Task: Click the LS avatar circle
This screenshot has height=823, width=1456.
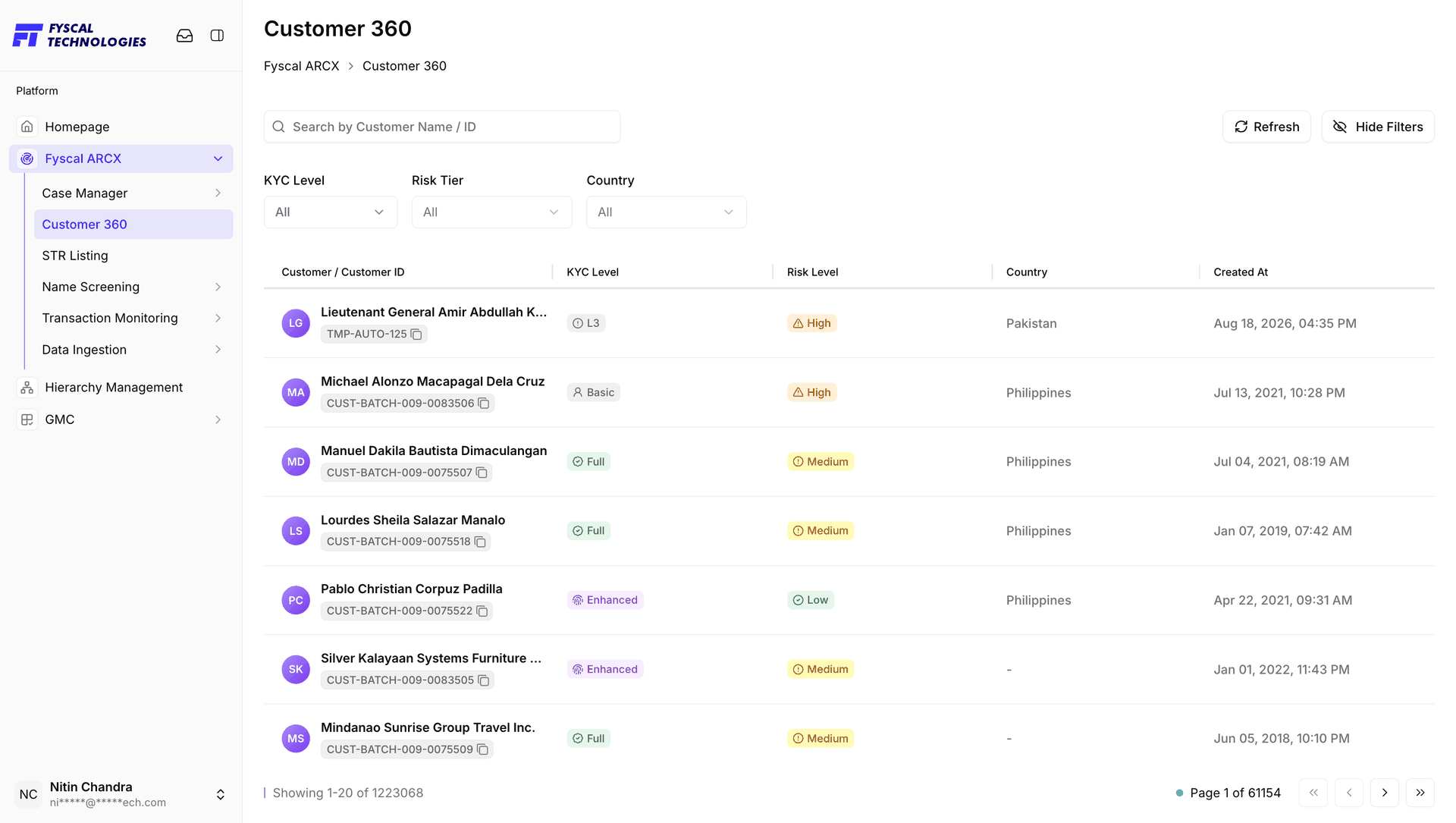Action: coord(296,531)
